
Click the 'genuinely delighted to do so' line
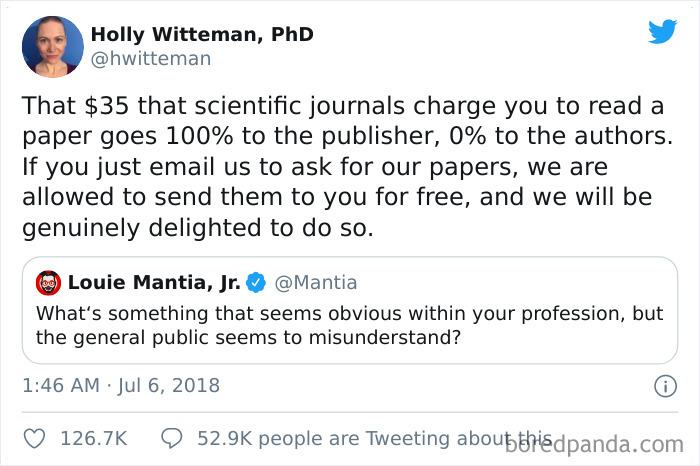coord(198,227)
